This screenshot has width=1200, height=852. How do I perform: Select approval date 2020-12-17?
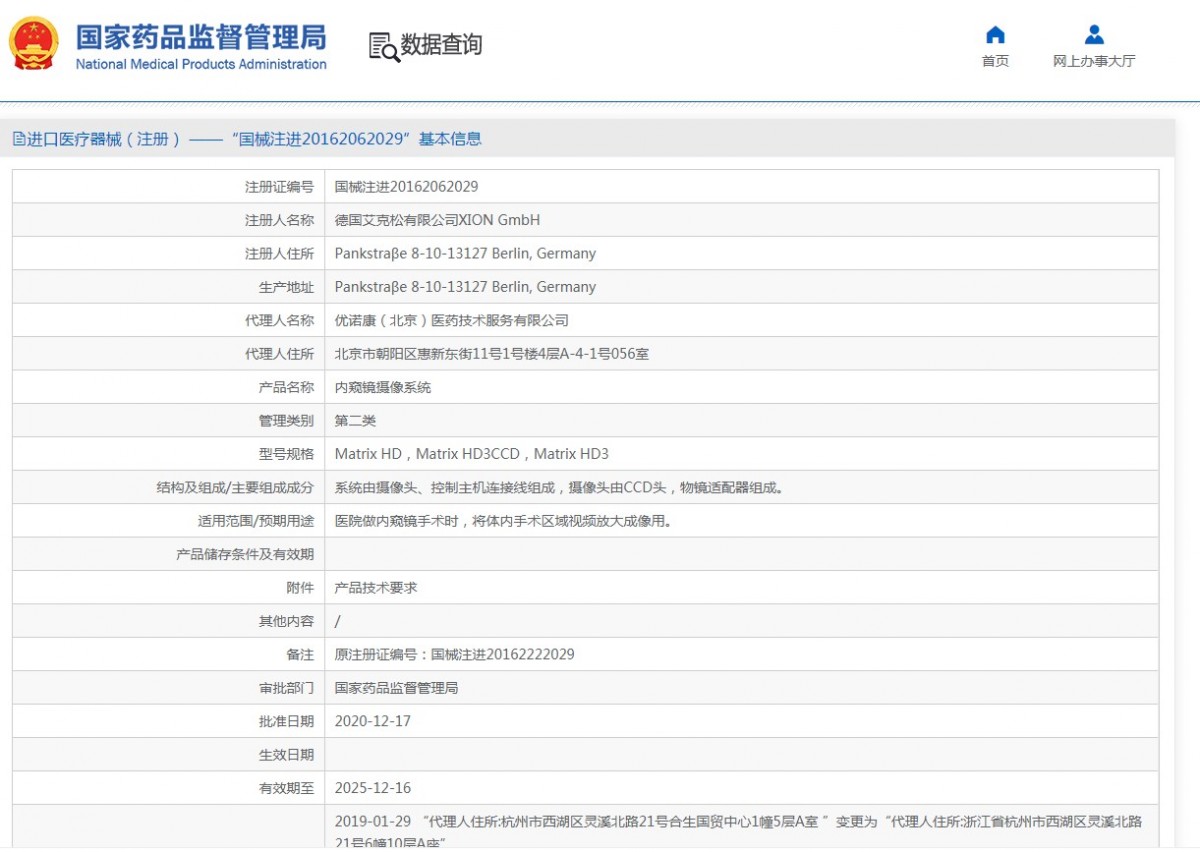(372, 721)
